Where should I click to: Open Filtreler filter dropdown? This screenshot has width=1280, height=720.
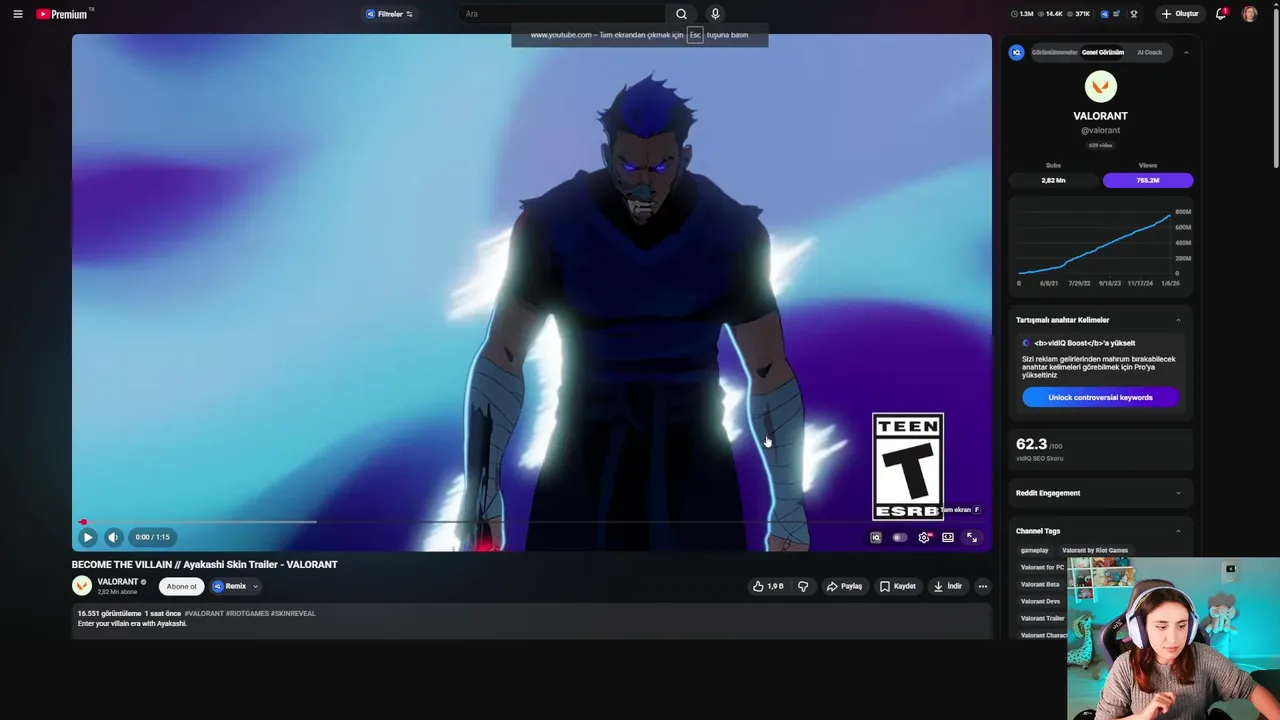390,14
